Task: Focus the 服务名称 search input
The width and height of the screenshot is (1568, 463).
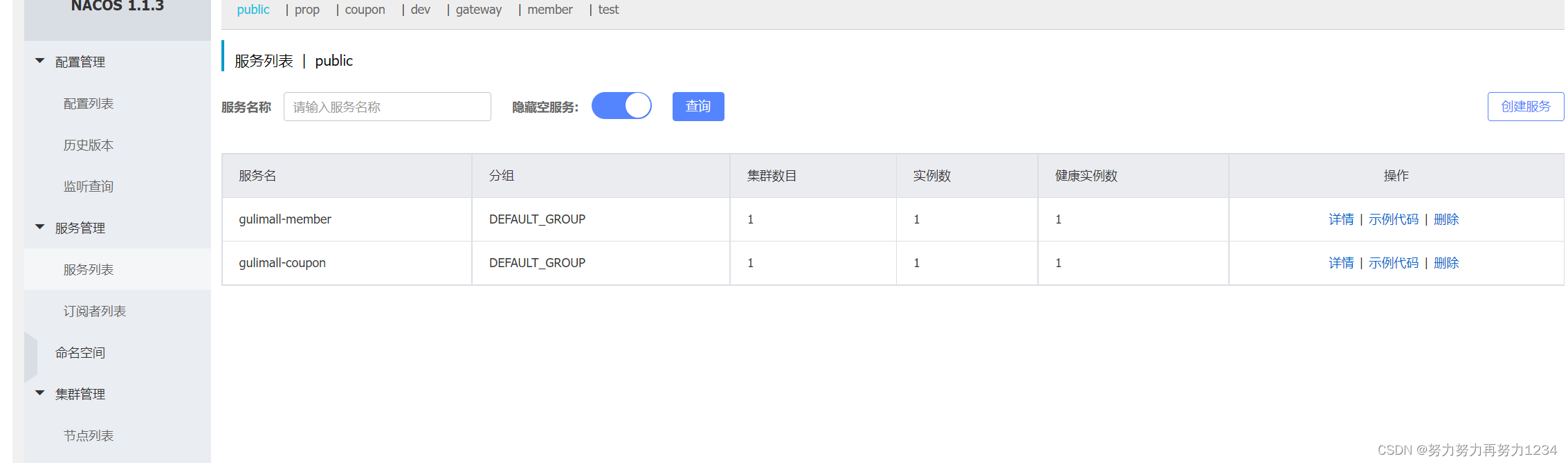Action: click(388, 107)
